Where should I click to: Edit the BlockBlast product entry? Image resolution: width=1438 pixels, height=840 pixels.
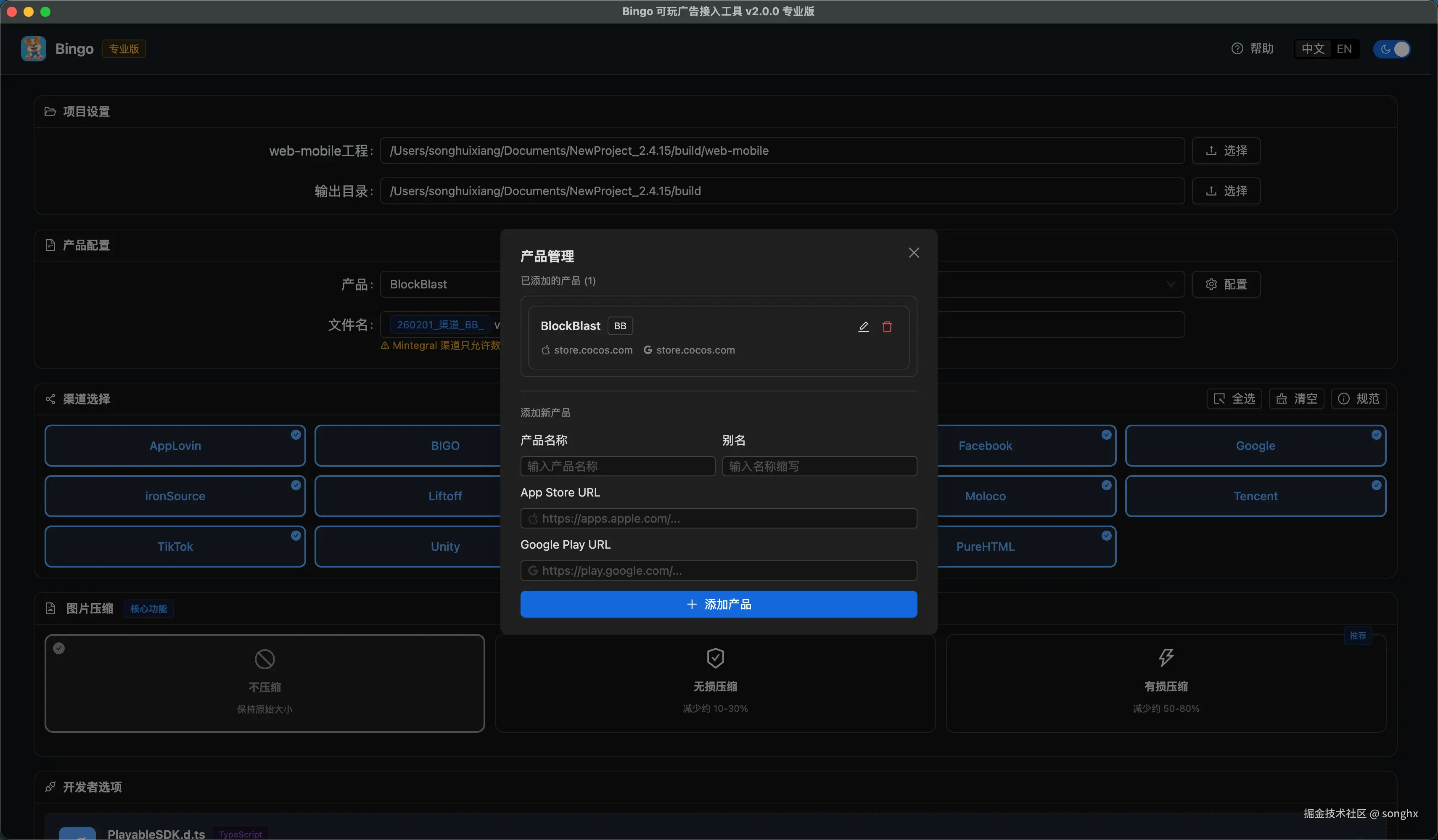[863, 326]
